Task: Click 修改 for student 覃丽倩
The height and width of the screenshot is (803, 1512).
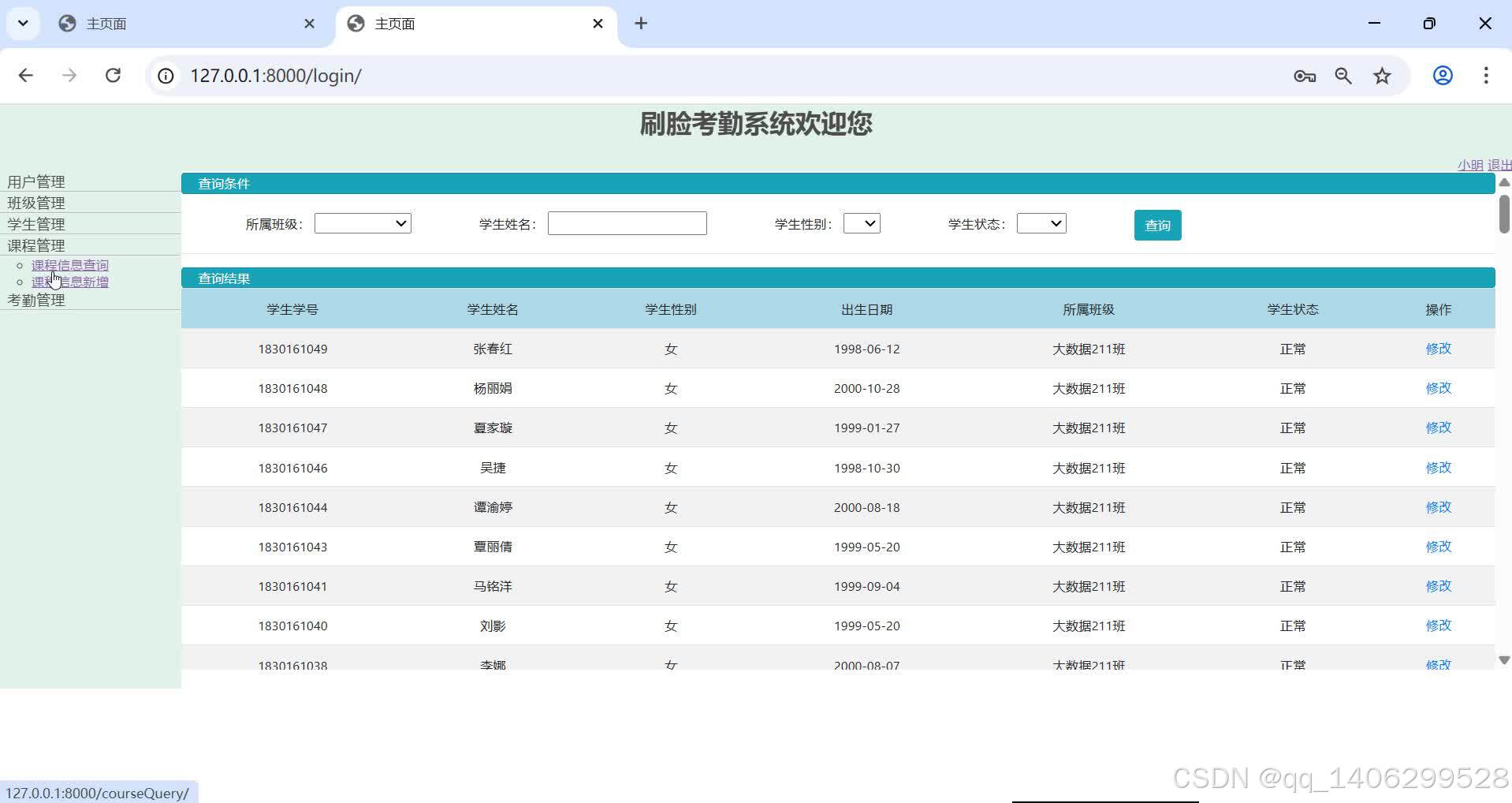Action: click(x=1438, y=547)
